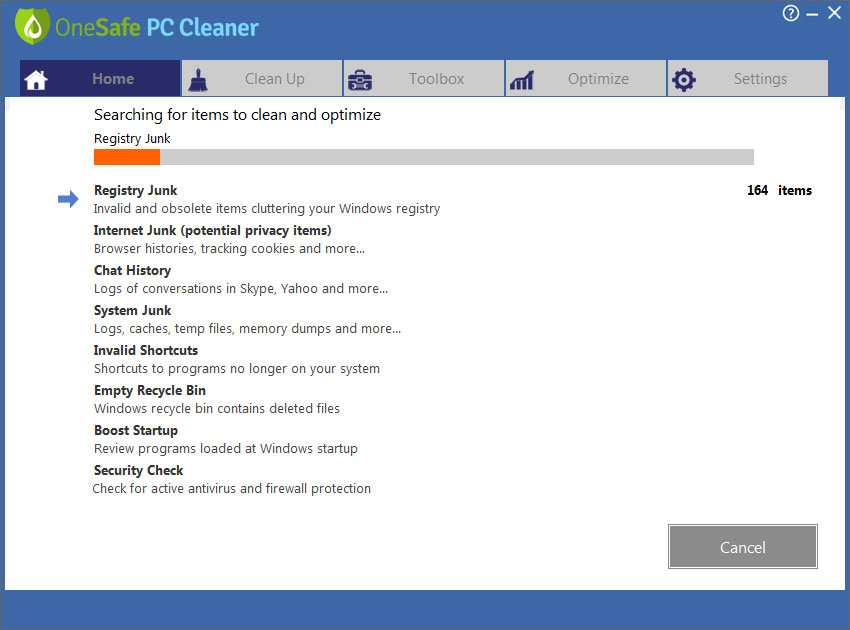Click the Settings gear icon
850x630 pixels.
684,80
